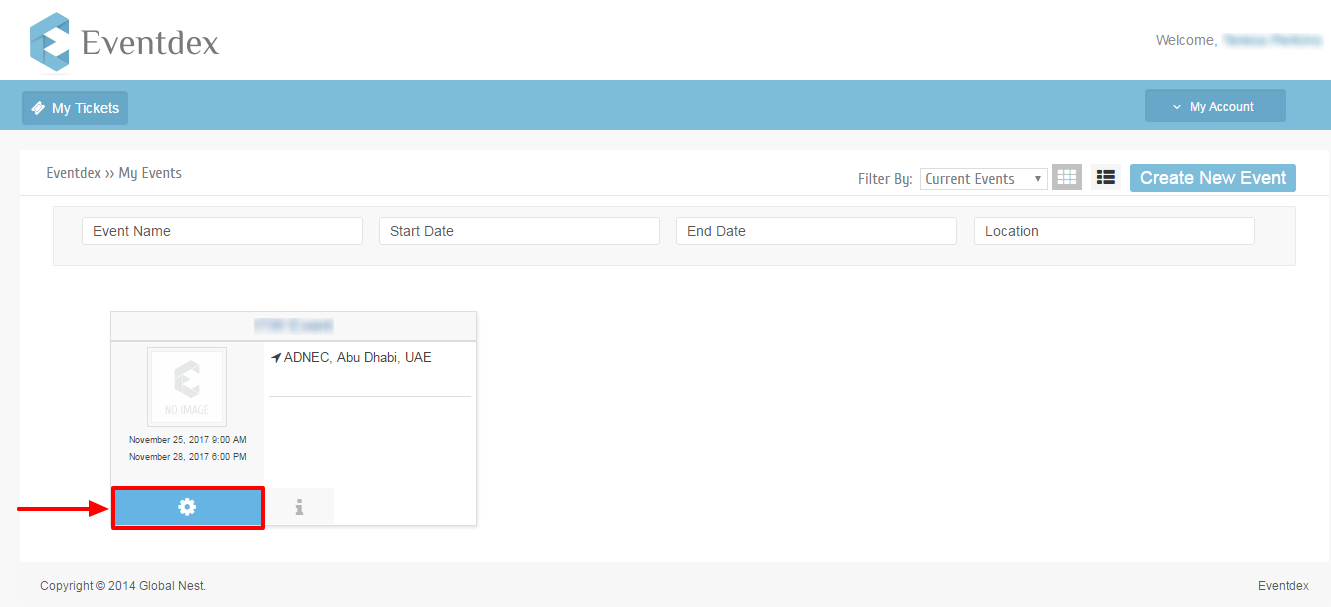Click the blurred username after Welcome

pyautogui.click(x=1272, y=40)
